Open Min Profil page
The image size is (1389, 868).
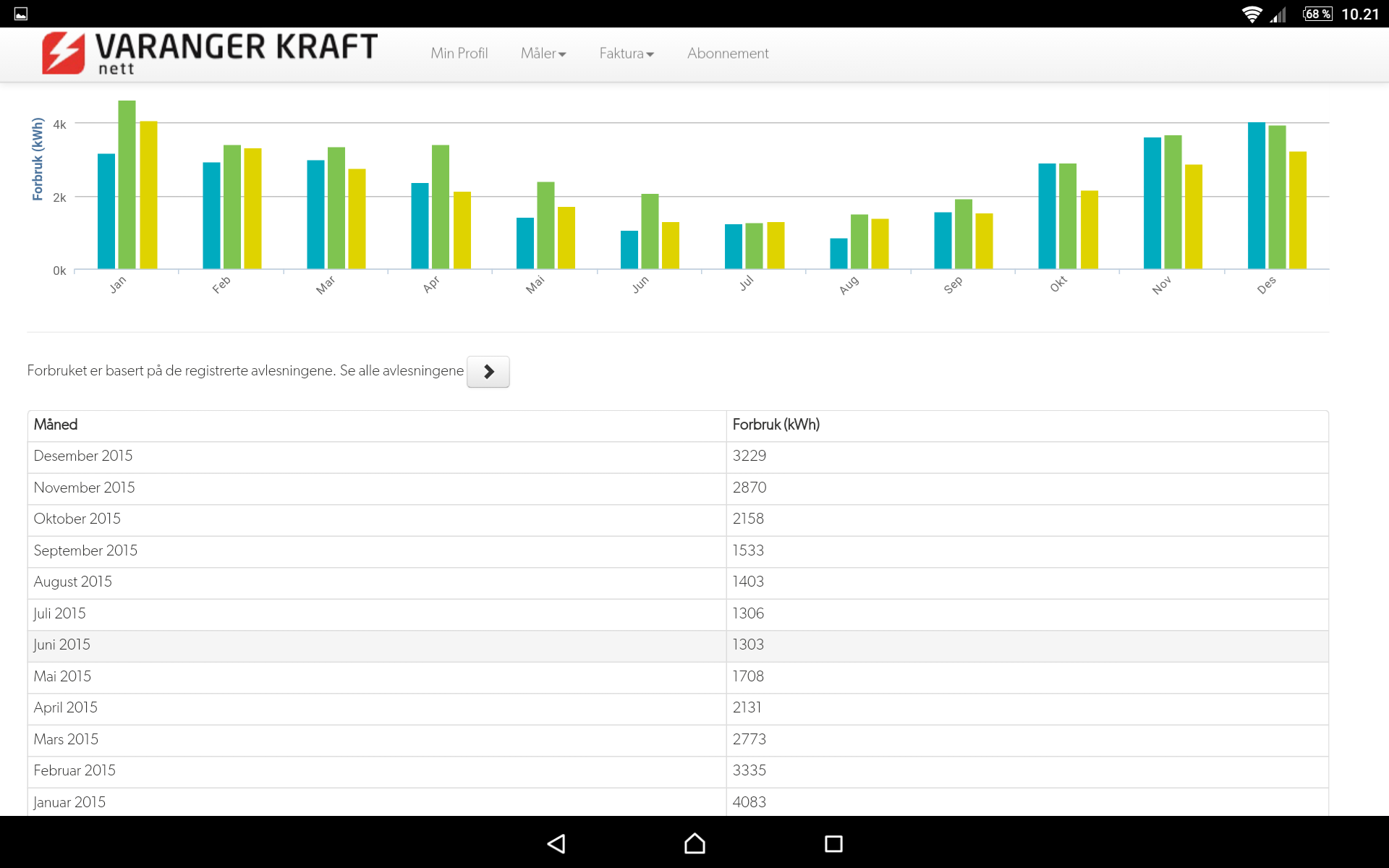[x=459, y=54]
